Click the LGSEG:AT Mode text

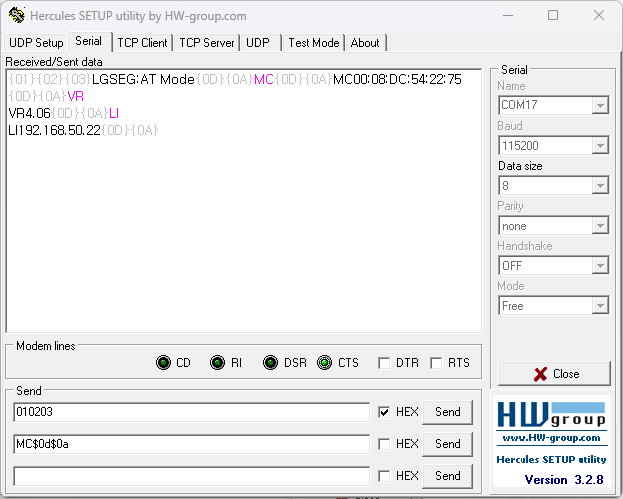coord(143,79)
